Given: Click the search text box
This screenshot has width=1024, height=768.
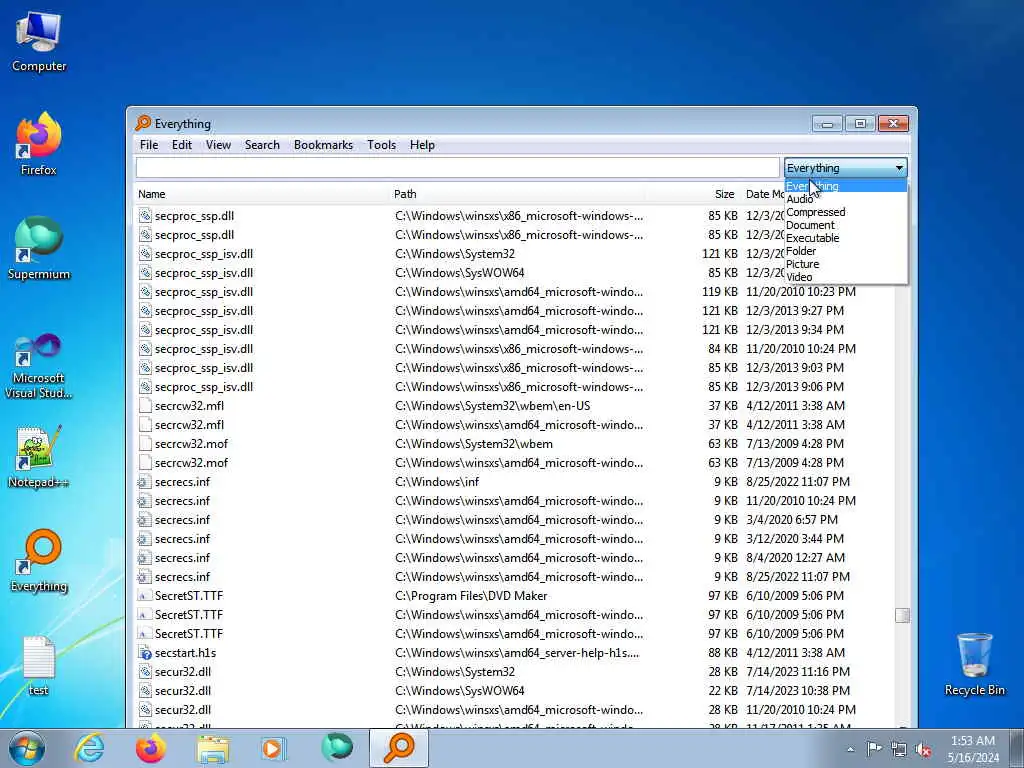Looking at the screenshot, I should tap(457, 168).
